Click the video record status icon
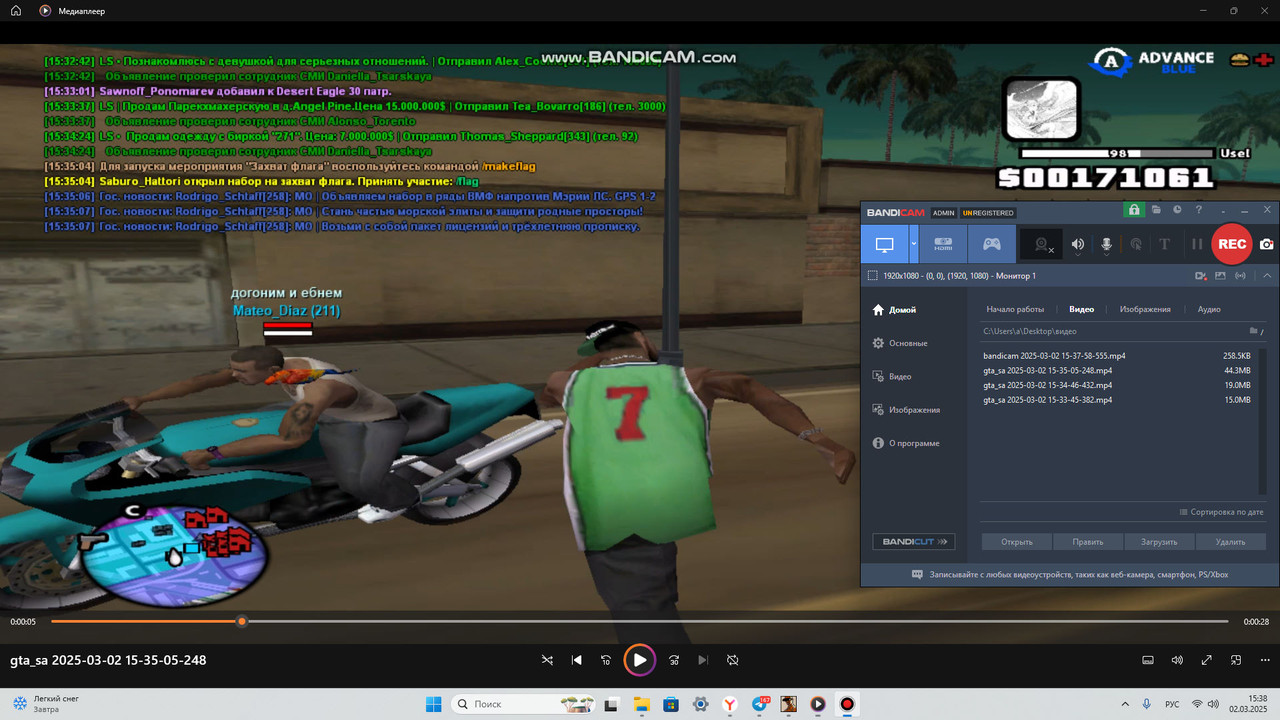Viewport: 1280px width, 720px height. coord(1201,275)
